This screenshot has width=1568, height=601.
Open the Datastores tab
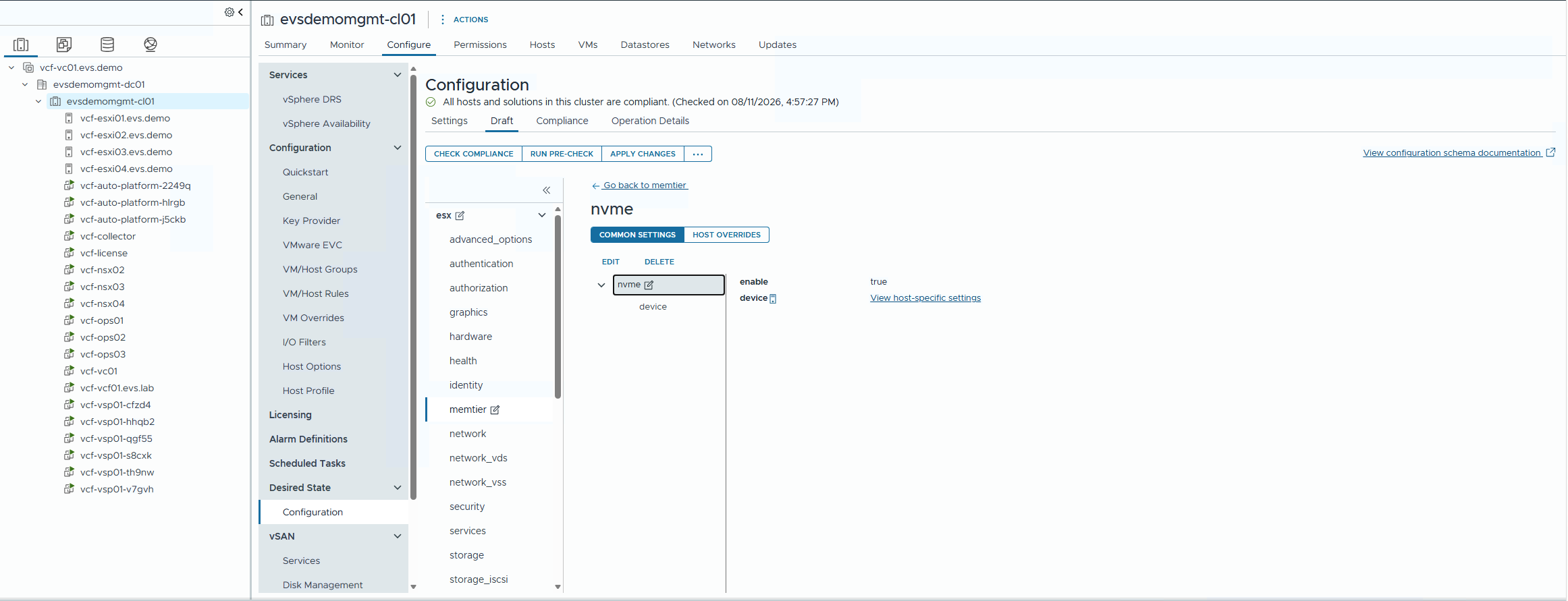[645, 45]
